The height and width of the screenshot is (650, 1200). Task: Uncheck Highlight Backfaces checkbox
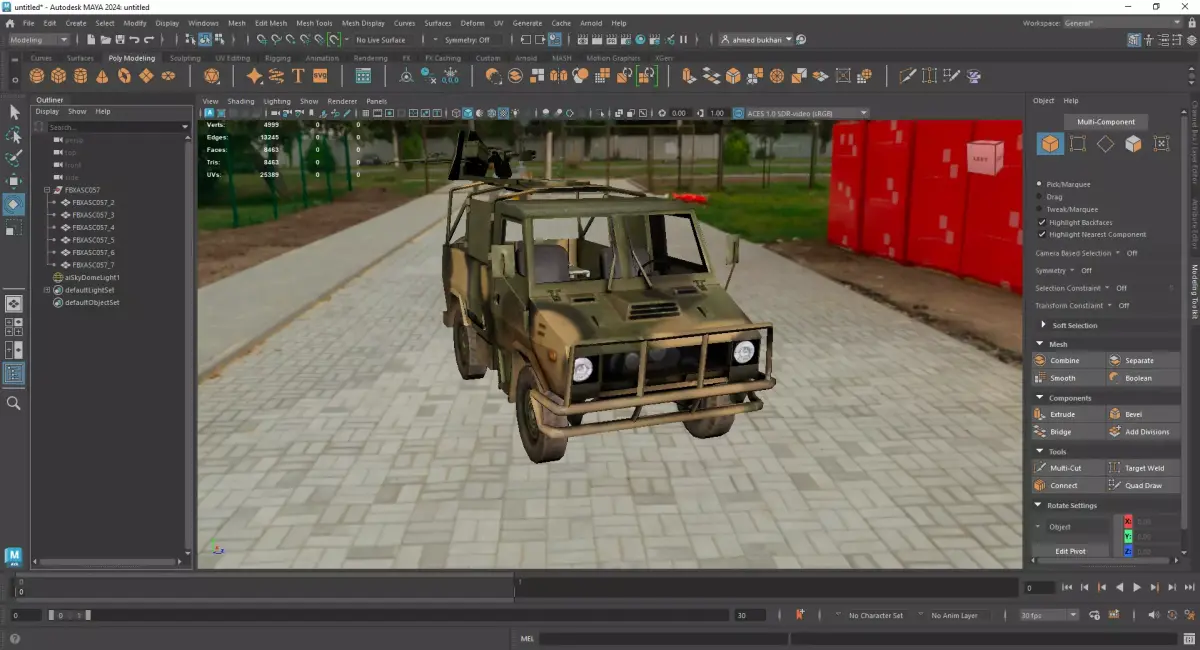click(1043, 222)
